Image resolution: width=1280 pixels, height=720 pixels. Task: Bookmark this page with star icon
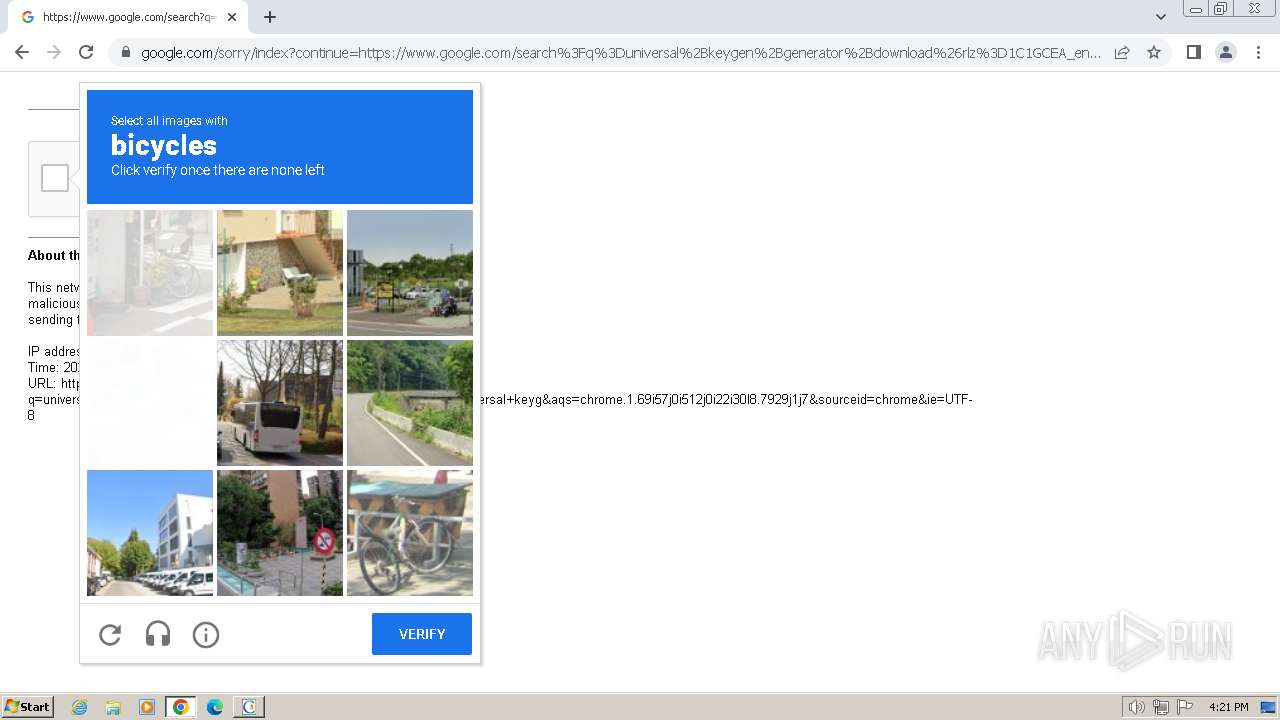pos(1154,52)
